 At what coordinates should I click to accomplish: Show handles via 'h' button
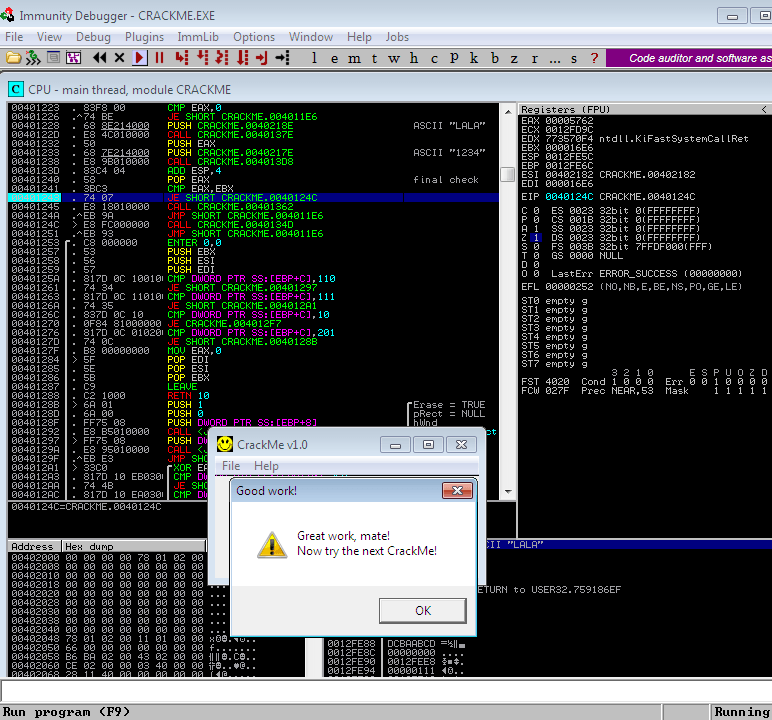pos(414,58)
